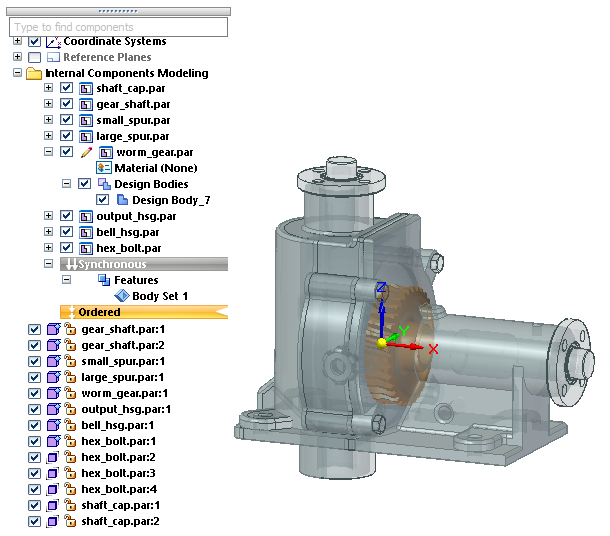Click the worm_gear.par part icon
The height and width of the screenshot is (536, 610).
pos(106,152)
